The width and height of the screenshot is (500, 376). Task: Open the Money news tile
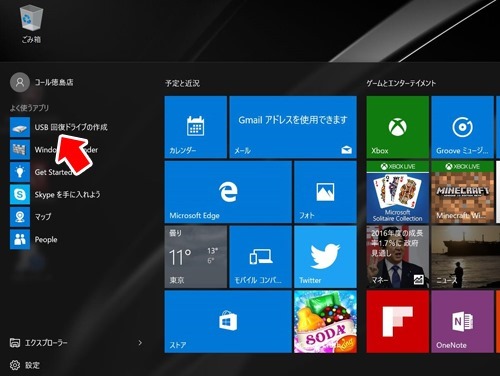pos(397,257)
